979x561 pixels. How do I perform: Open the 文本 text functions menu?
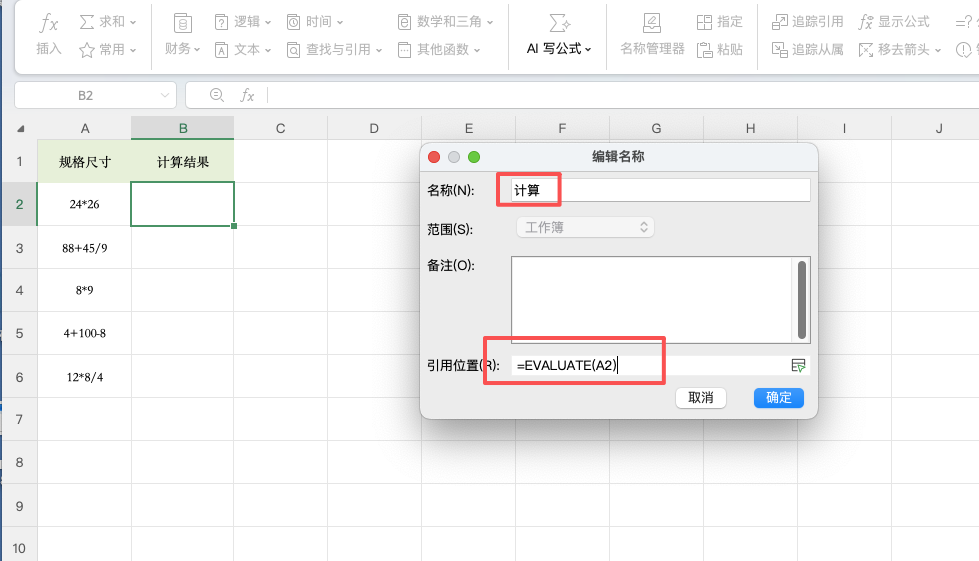coord(243,49)
